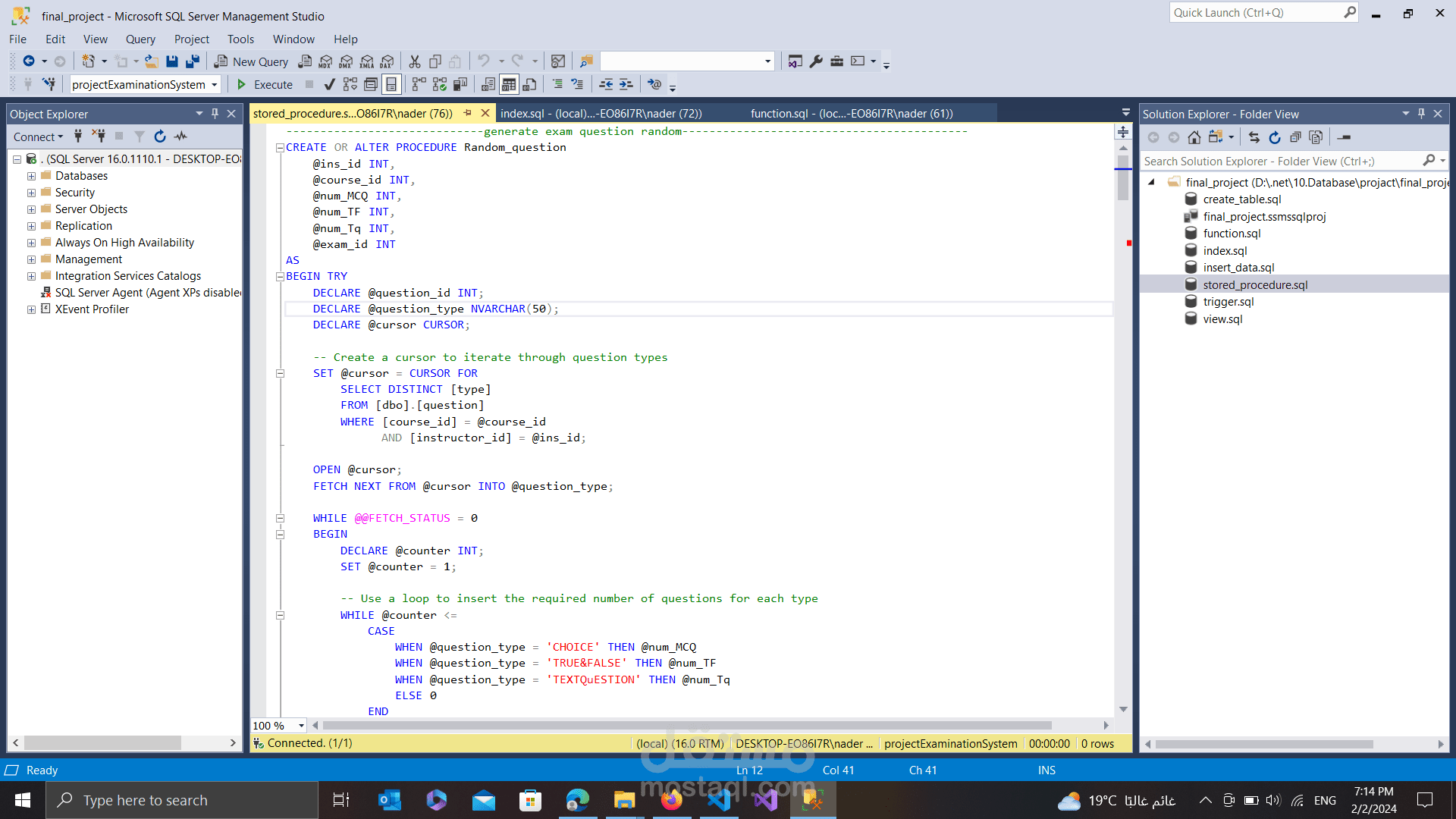Toggle Results to Text option
Image resolution: width=1456 pixels, height=819 pixels.
click(x=488, y=84)
